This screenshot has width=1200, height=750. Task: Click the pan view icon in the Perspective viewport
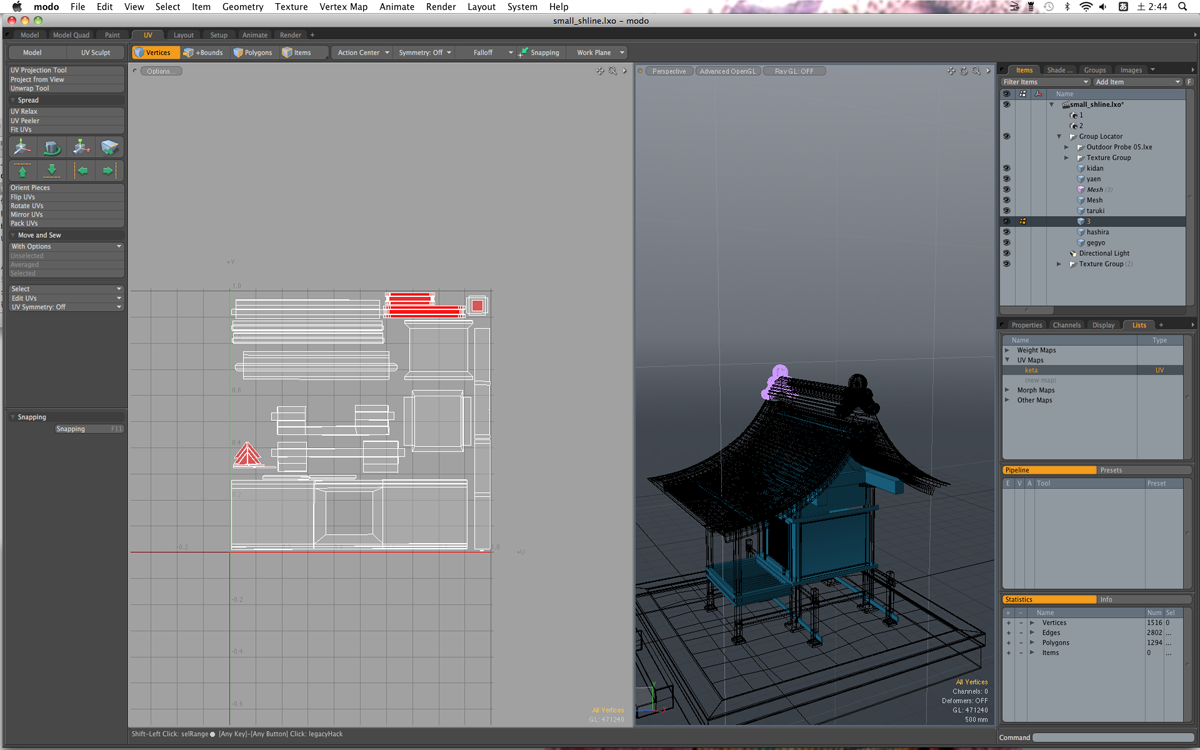952,71
